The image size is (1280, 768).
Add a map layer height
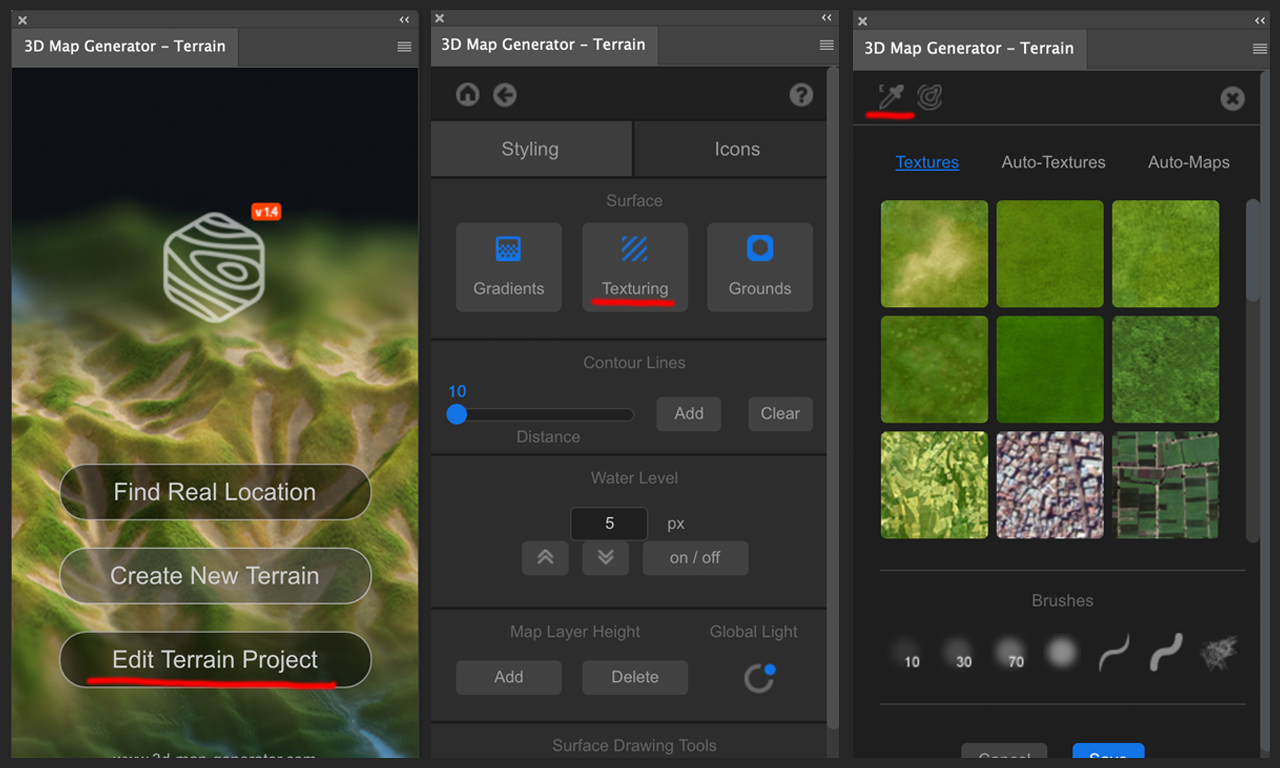pyautogui.click(x=509, y=677)
